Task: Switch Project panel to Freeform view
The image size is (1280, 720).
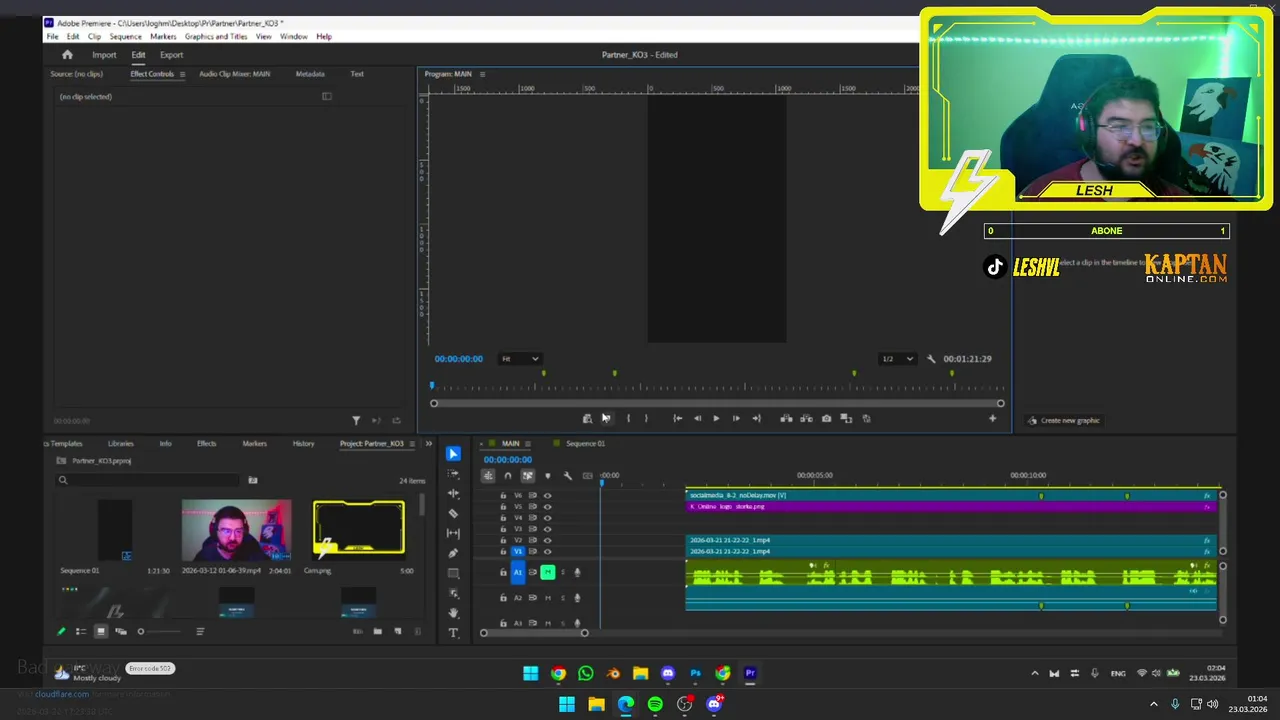Action: [x=121, y=632]
